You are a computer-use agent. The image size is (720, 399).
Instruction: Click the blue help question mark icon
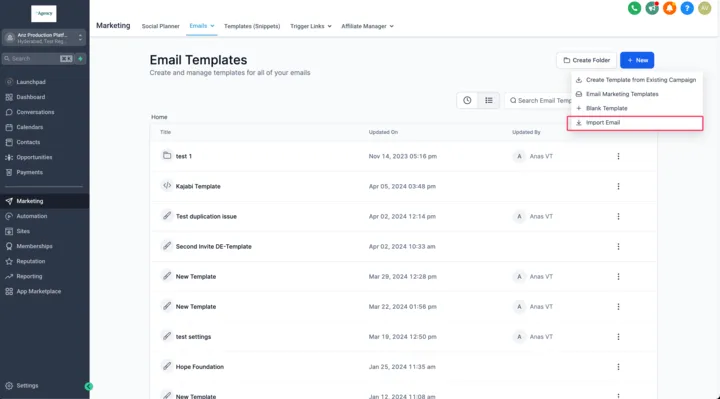pyautogui.click(x=687, y=8)
